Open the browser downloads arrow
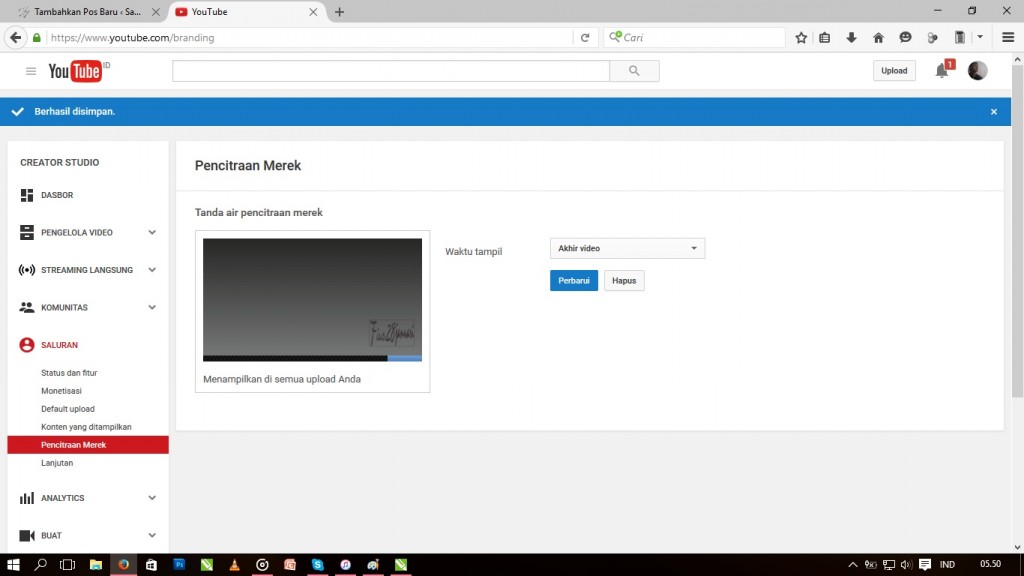 852,38
